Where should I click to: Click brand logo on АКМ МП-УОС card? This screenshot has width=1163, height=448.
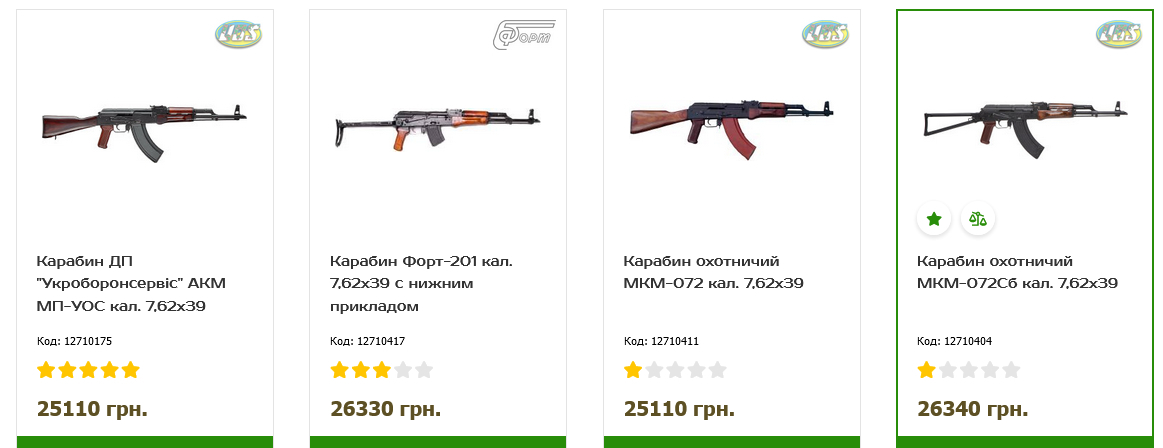(x=238, y=35)
